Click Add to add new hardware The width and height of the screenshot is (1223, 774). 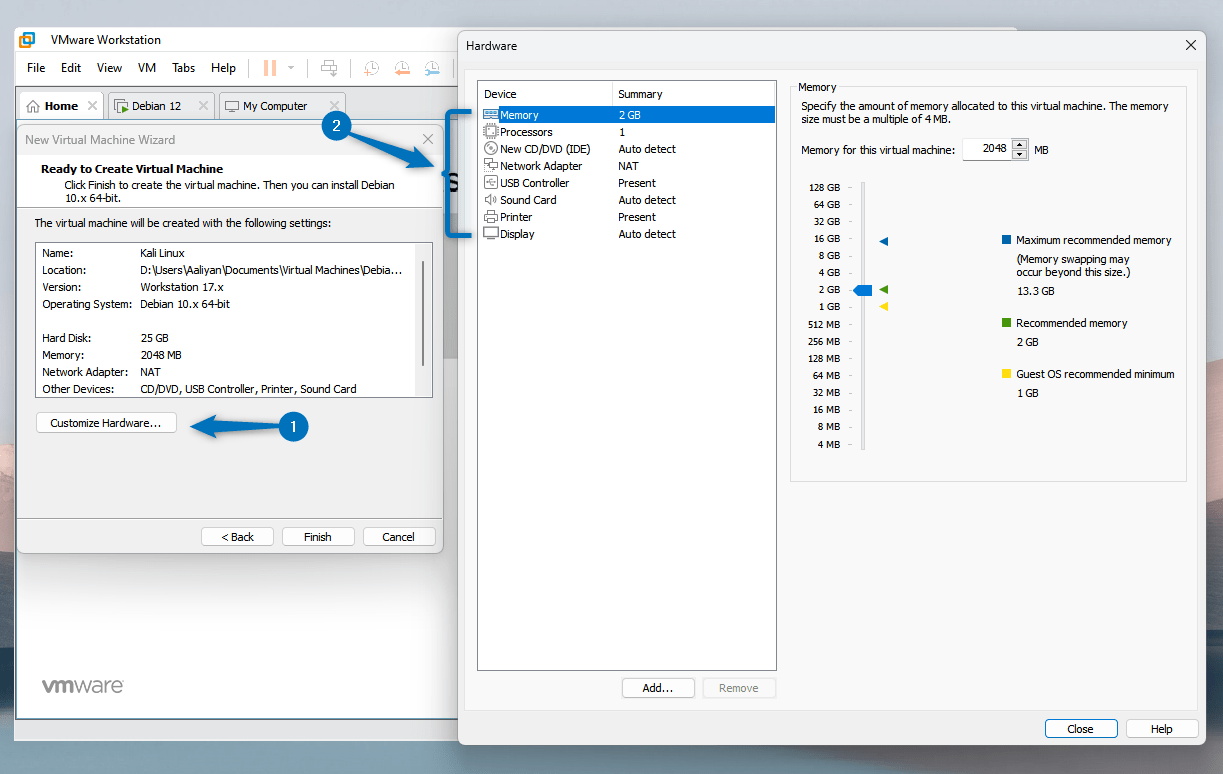(658, 687)
